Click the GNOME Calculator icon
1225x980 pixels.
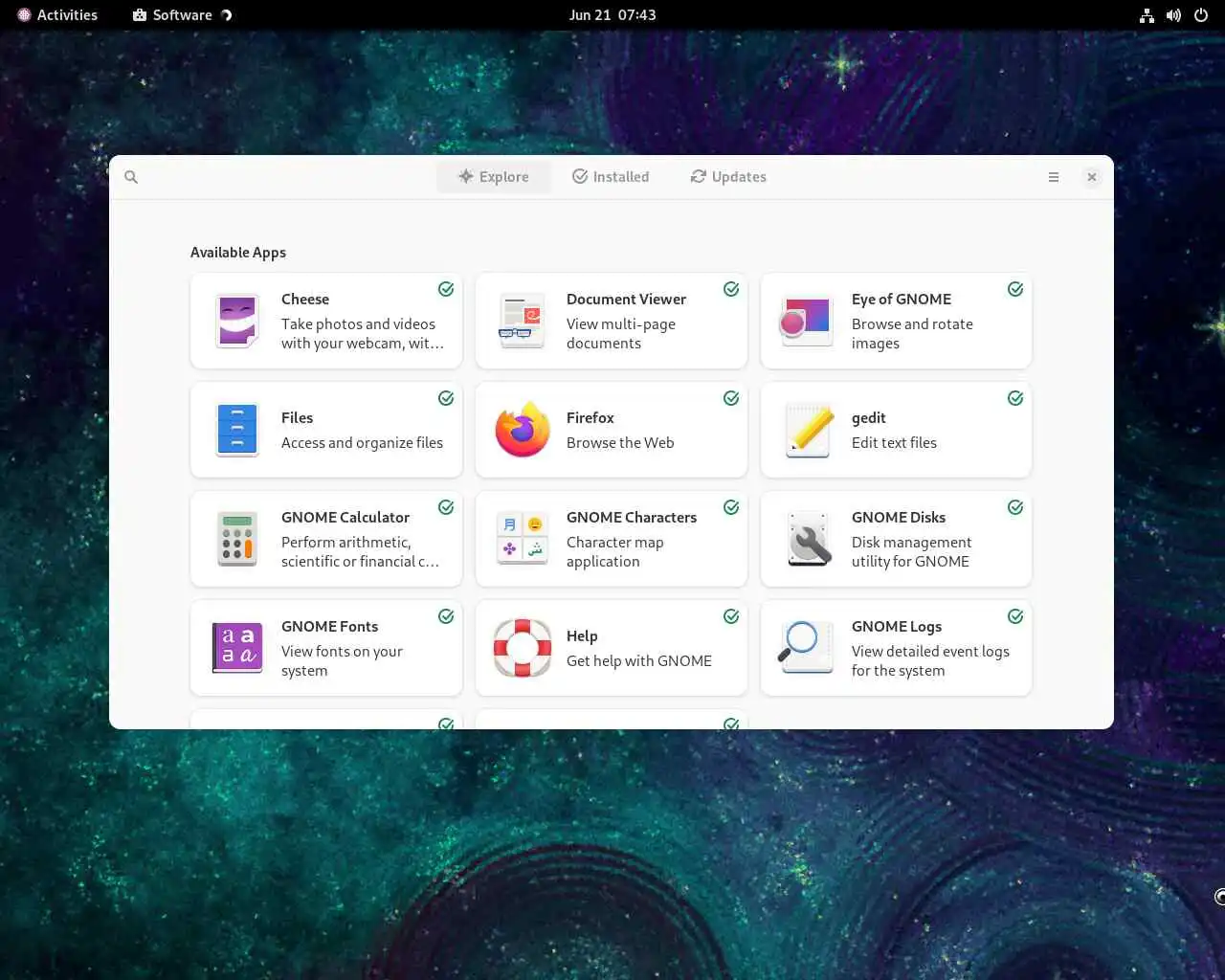coord(236,539)
